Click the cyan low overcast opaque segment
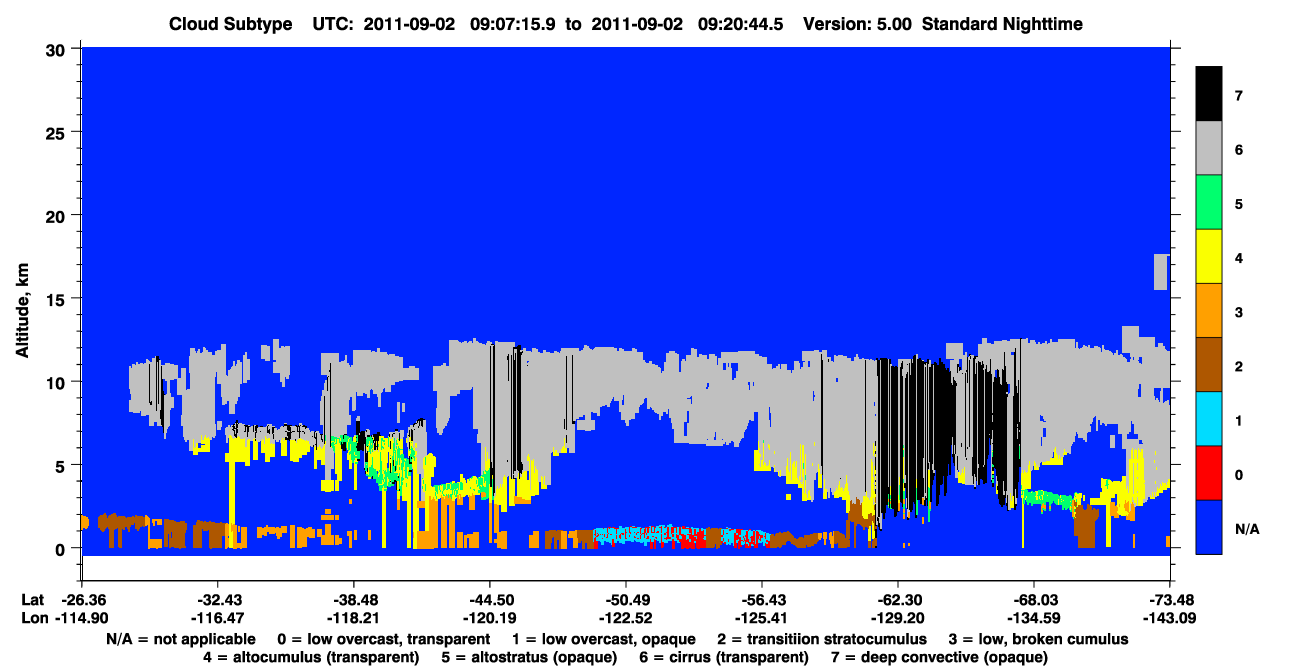Viewport: 1300px width, 667px height. tap(1209, 419)
